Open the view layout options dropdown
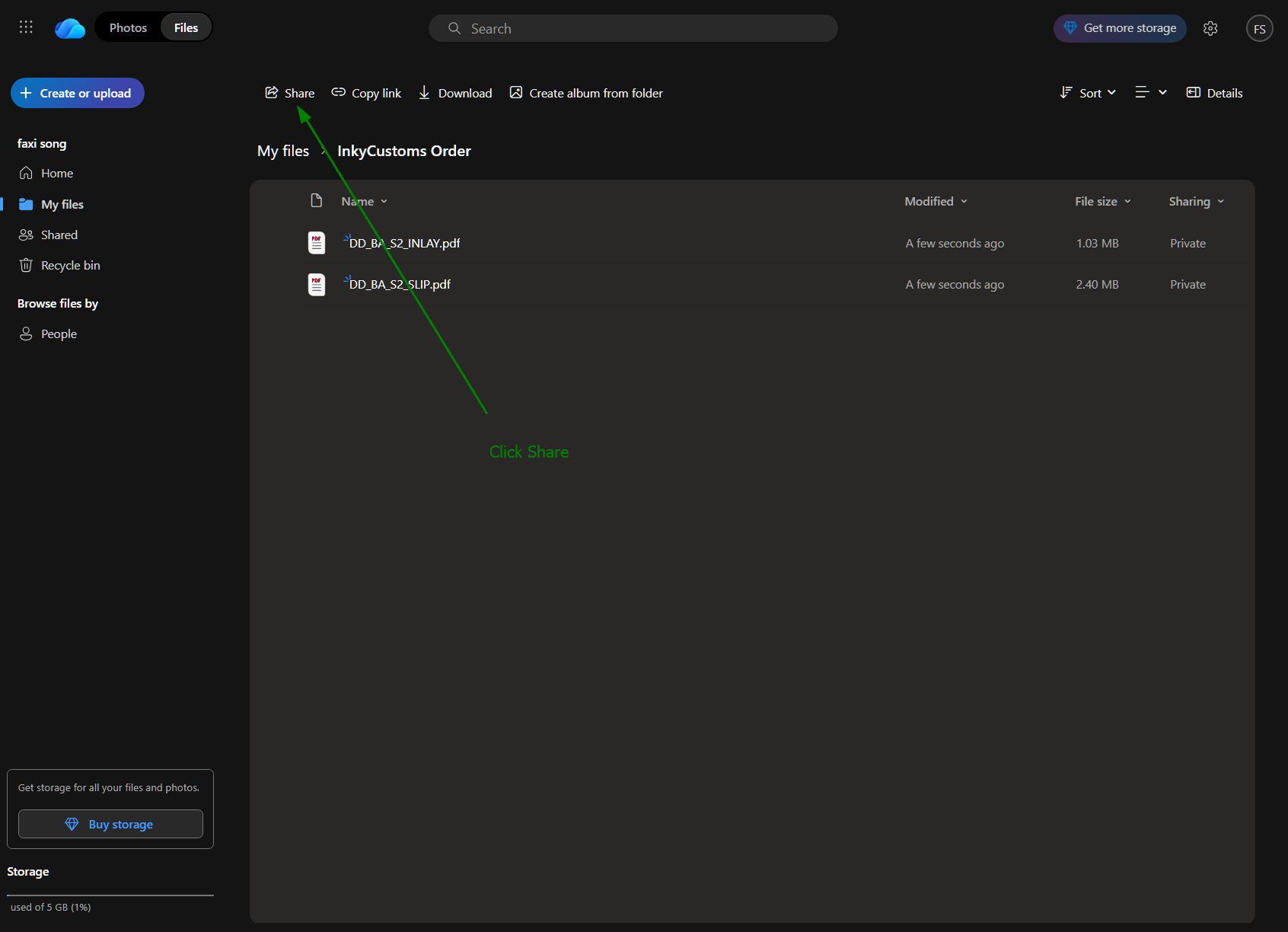 1150,92
